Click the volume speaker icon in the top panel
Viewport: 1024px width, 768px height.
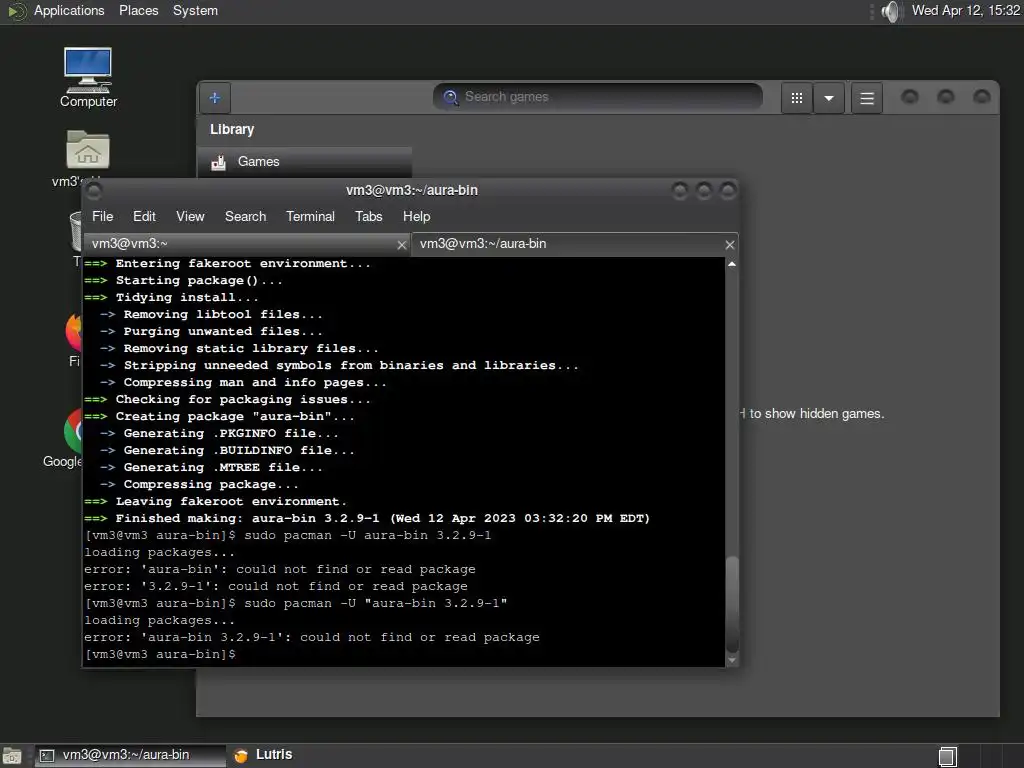click(x=890, y=11)
